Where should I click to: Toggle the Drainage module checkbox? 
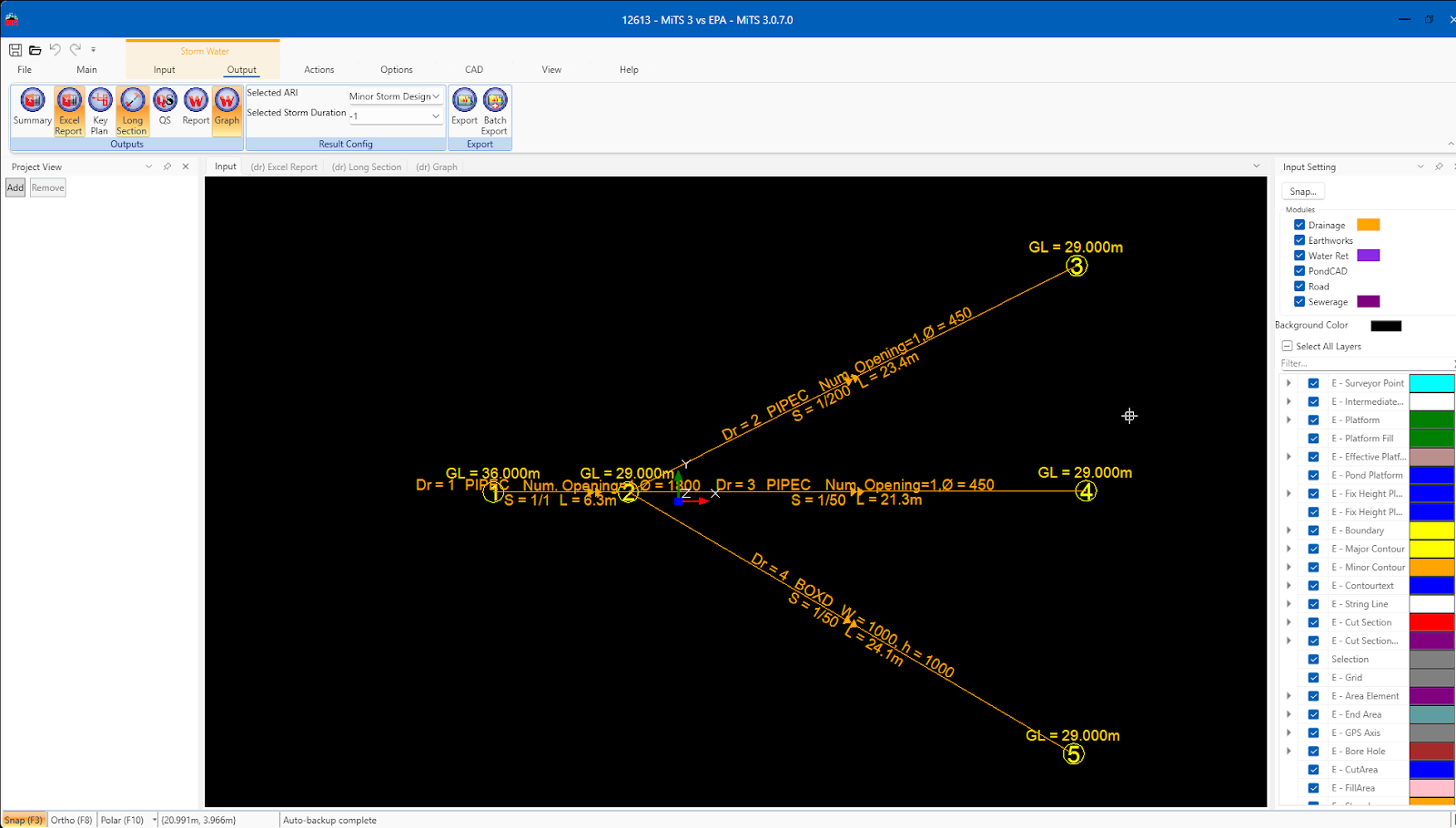[1299, 225]
